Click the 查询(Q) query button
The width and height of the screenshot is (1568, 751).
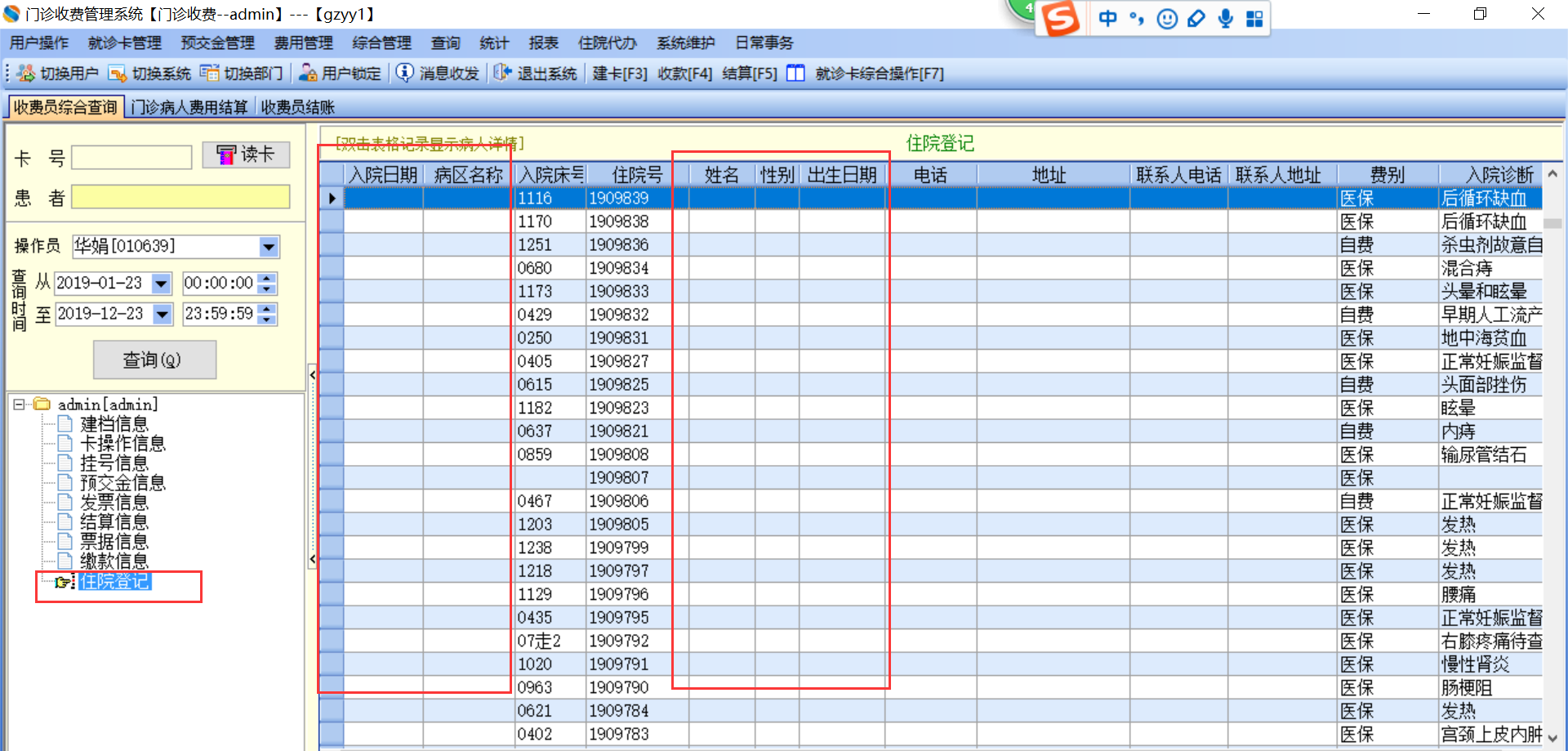coord(154,360)
